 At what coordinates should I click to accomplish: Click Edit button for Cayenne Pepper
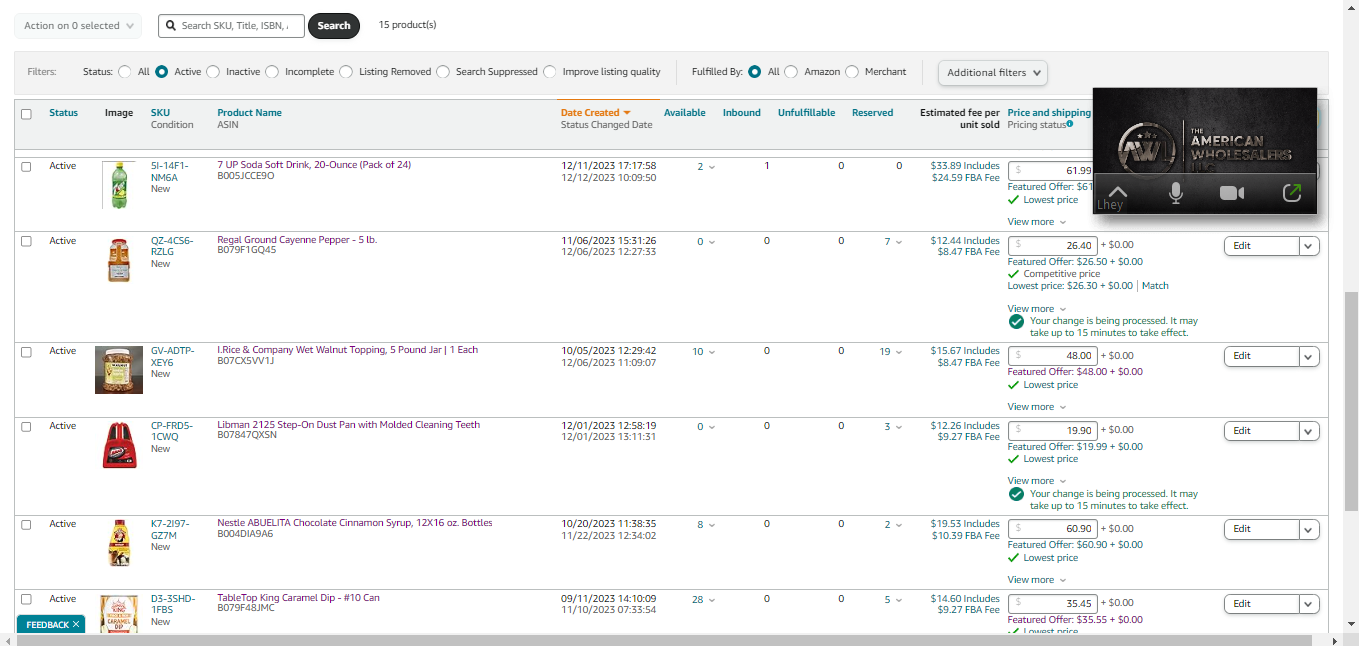[x=1262, y=246]
